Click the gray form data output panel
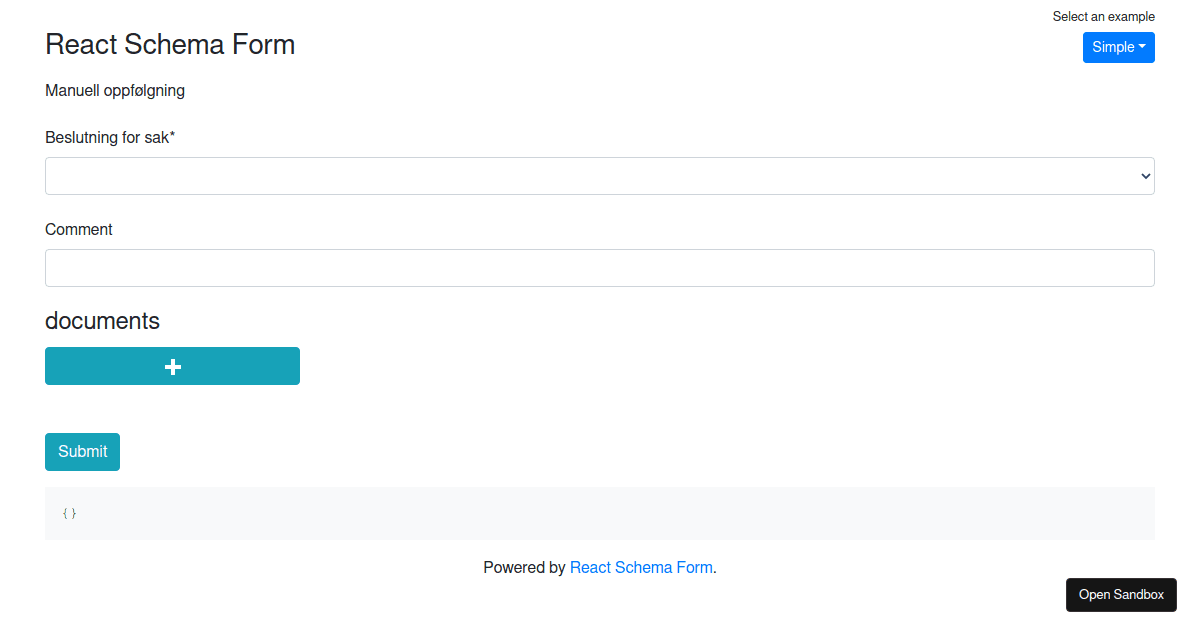The height and width of the screenshot is (630, 1200). [x=600, y=513]
